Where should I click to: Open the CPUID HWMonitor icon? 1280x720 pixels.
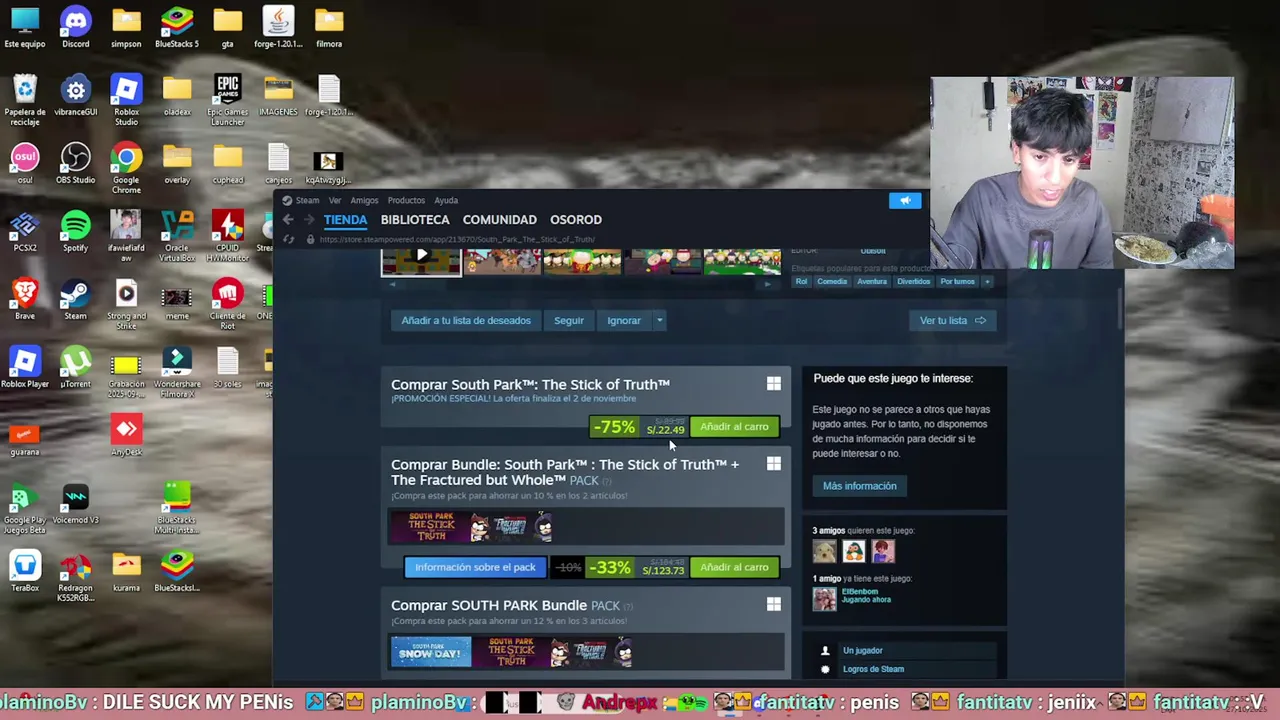228,236
